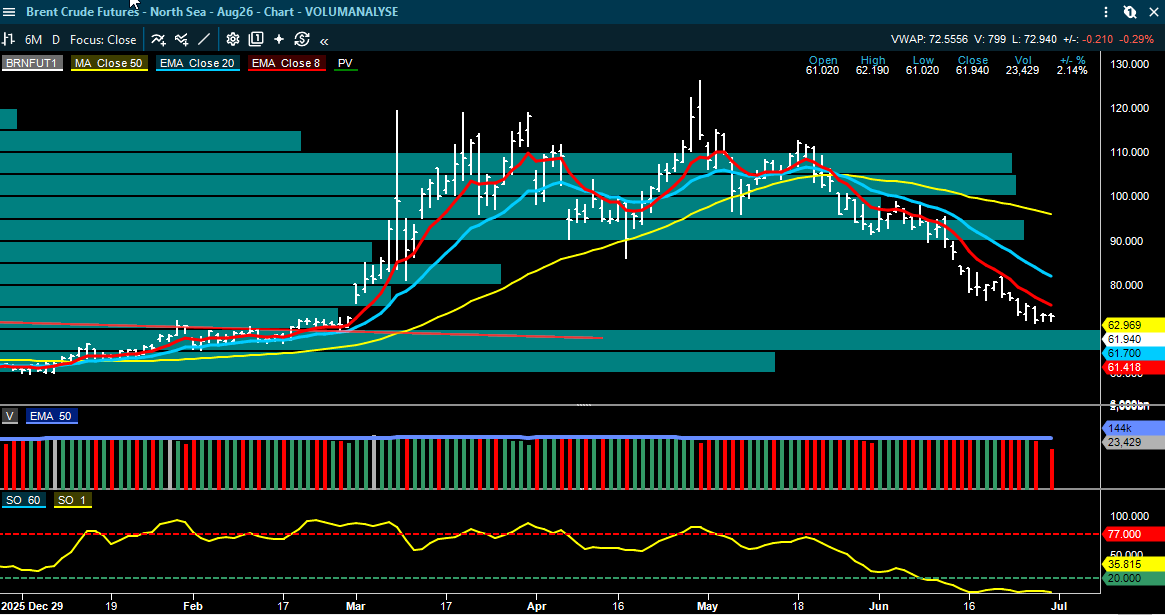Open chart settings gear
1165x615 pixels.
point(233,39)
